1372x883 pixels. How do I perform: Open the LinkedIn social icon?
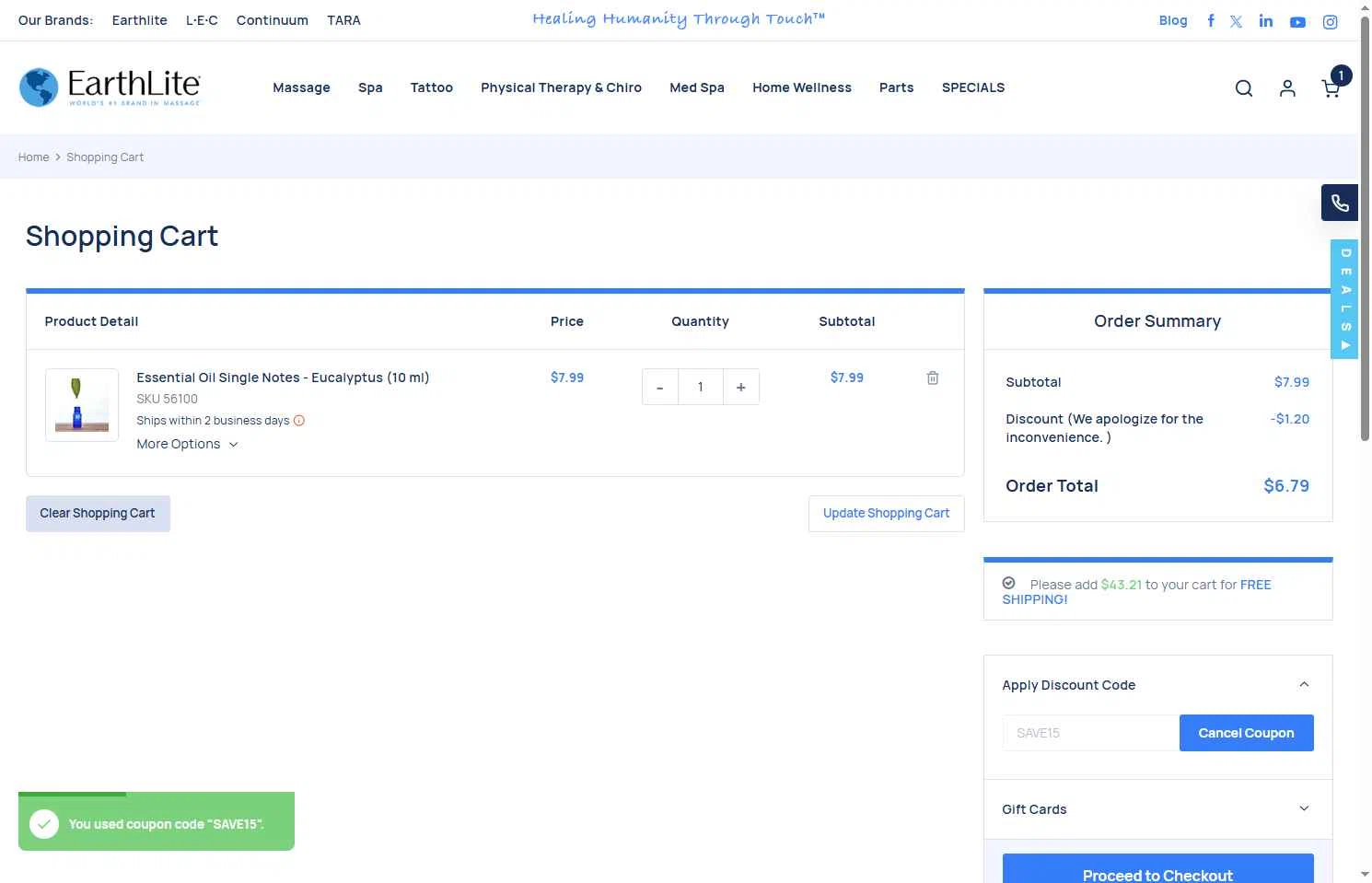(1266, 20)
